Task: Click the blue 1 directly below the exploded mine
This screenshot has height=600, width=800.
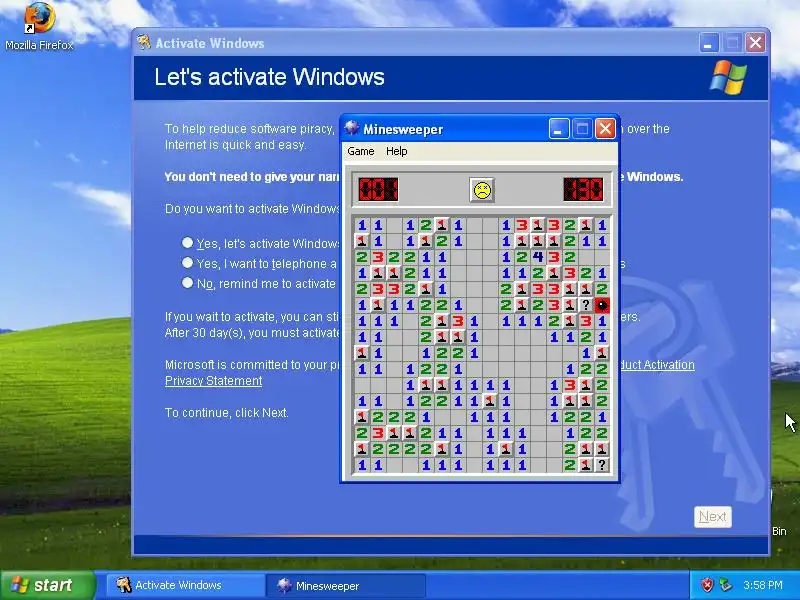Action: coord(602,321)
